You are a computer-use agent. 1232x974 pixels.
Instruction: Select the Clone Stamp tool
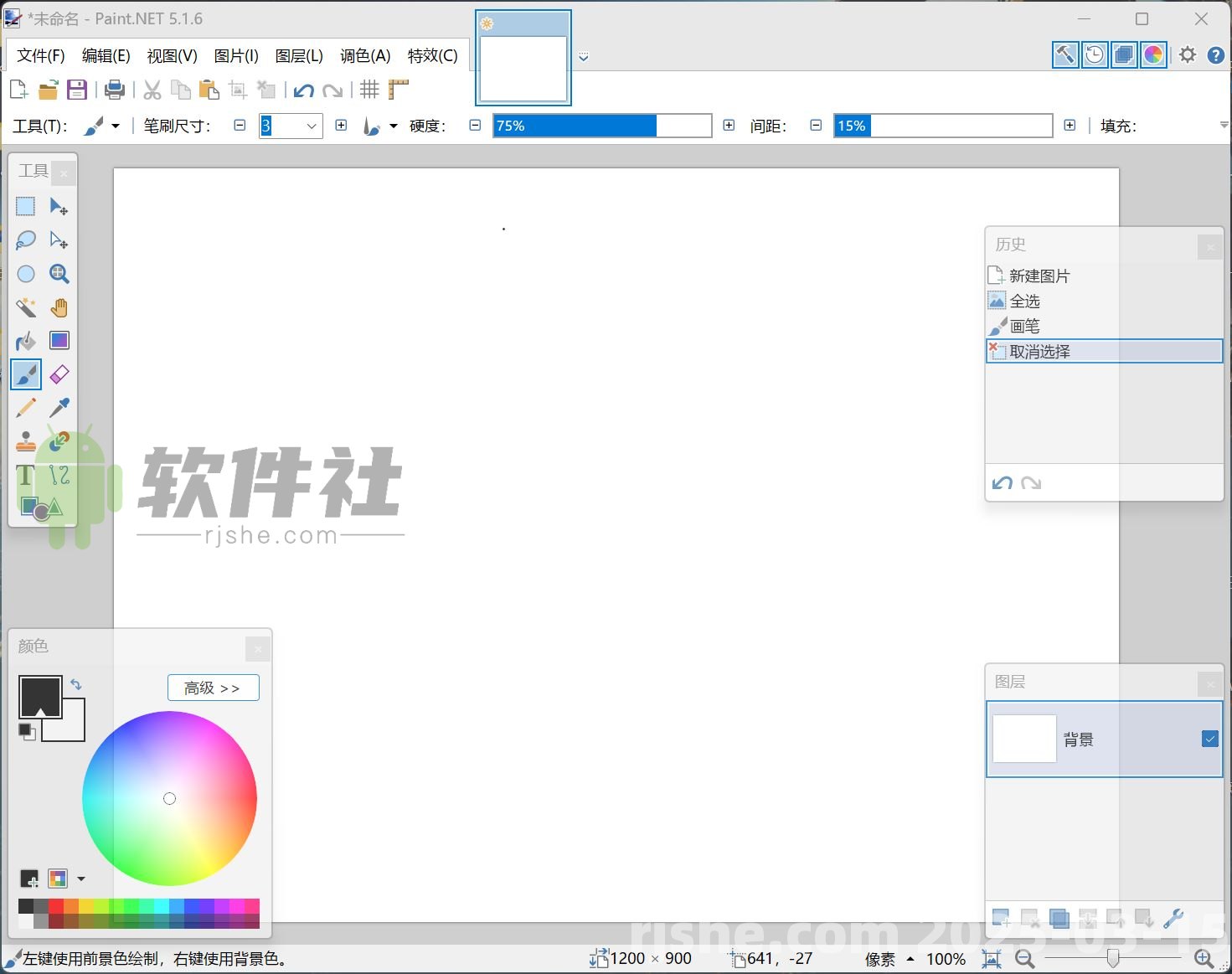coord(25,441)
